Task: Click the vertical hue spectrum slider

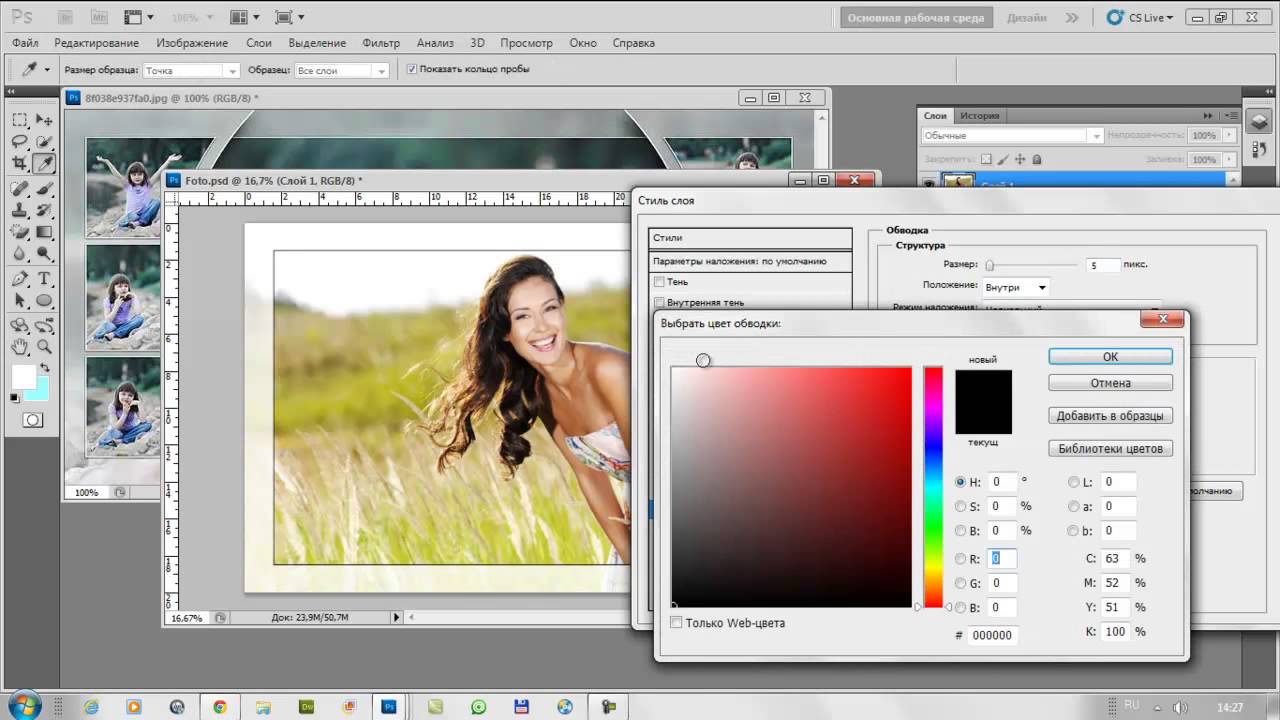Action: pos(933,487)
